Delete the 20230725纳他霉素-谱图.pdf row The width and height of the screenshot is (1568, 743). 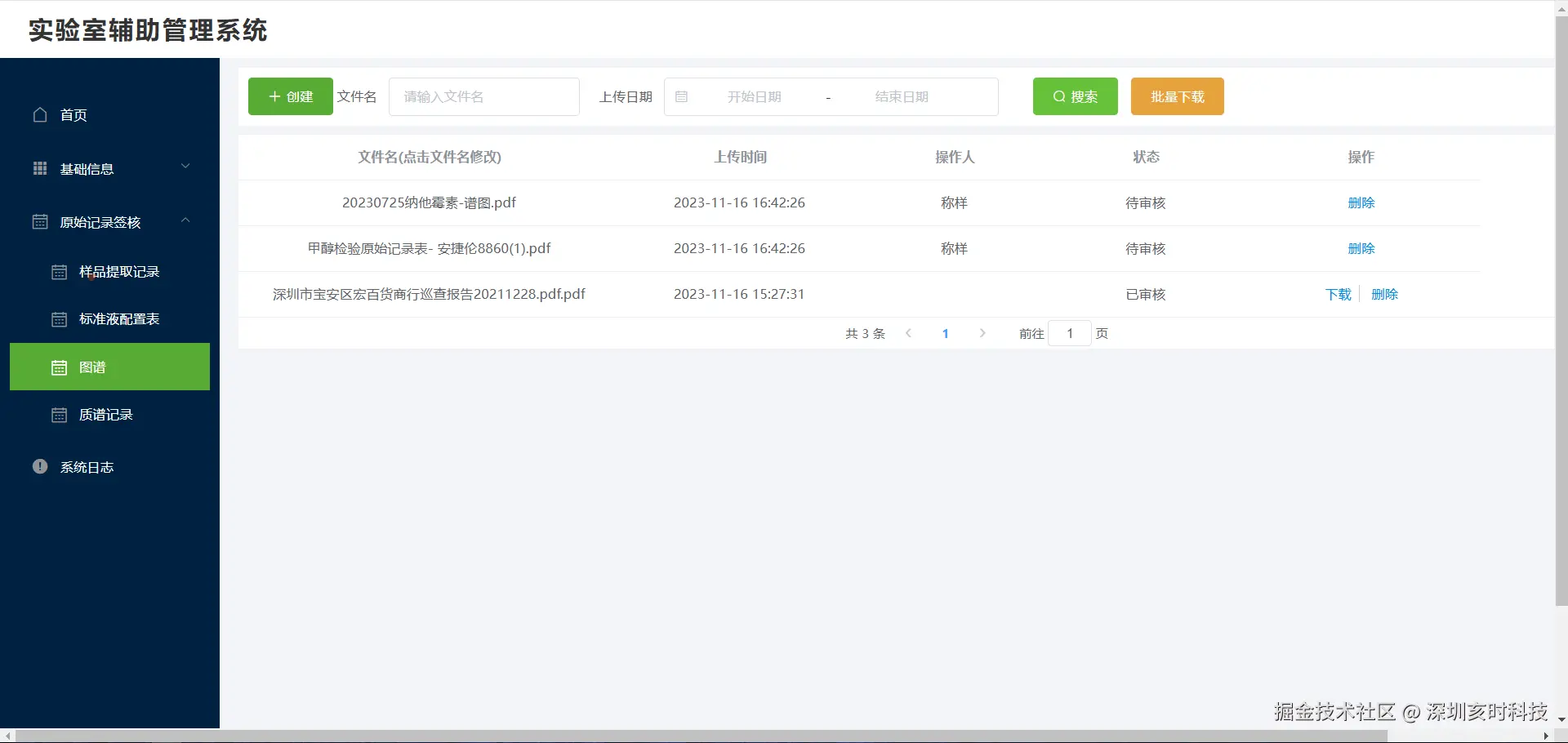(x=1361, y=202)
